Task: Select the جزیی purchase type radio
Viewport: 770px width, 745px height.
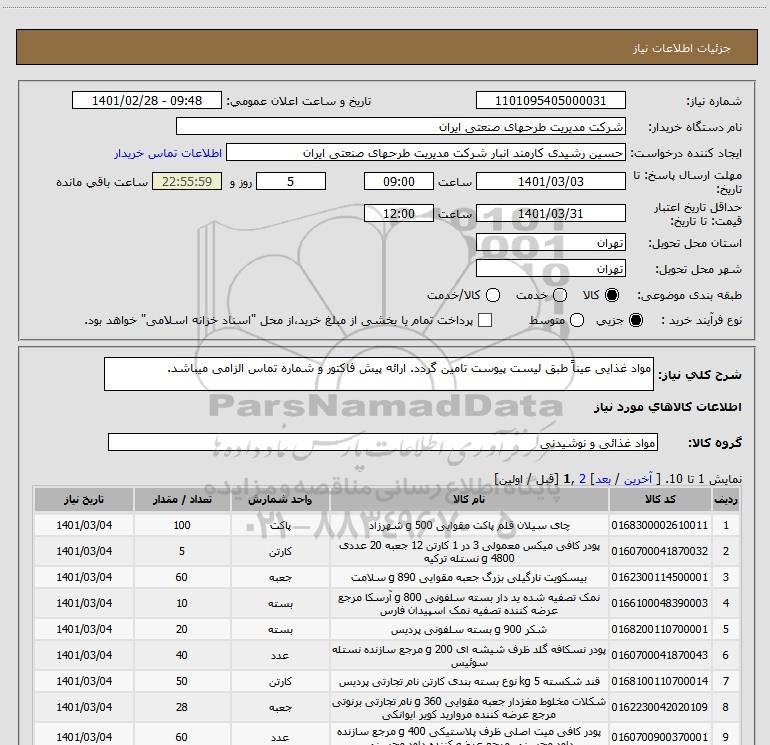Action: (636, 320)
